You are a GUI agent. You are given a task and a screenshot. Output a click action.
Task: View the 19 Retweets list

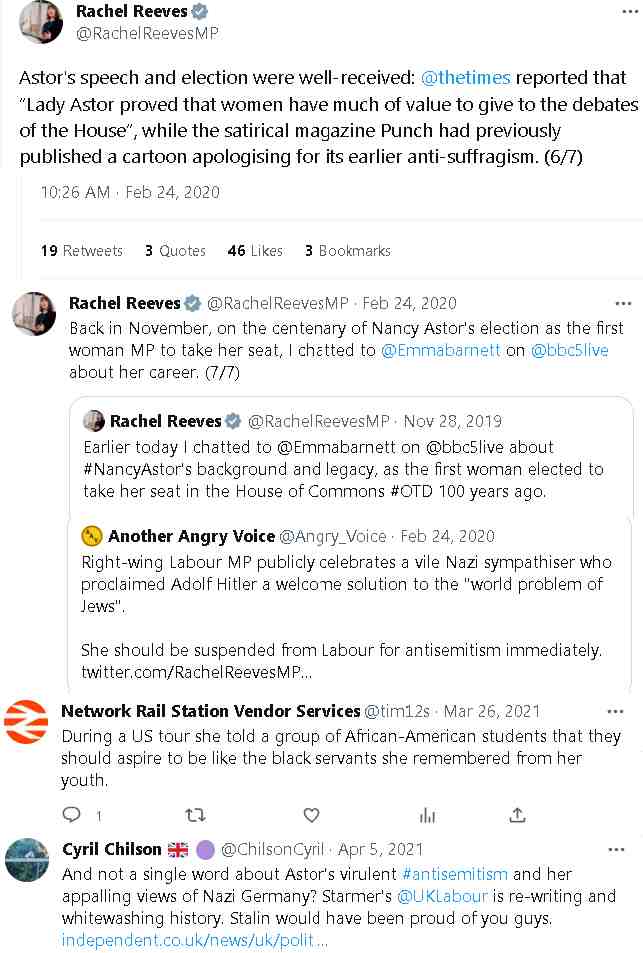click(x=82, y=251)
